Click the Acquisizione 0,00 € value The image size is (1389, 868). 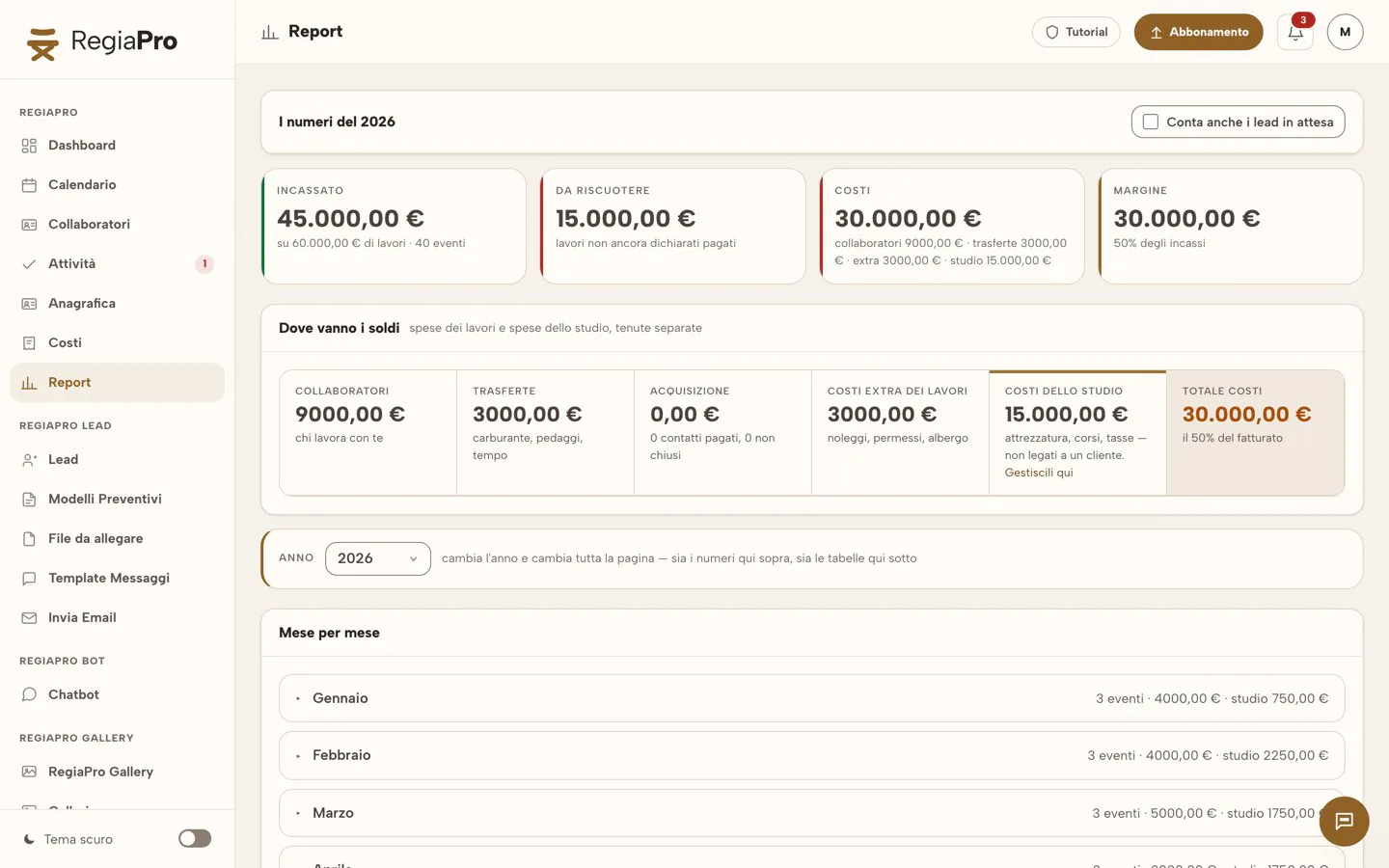[685, 415]
